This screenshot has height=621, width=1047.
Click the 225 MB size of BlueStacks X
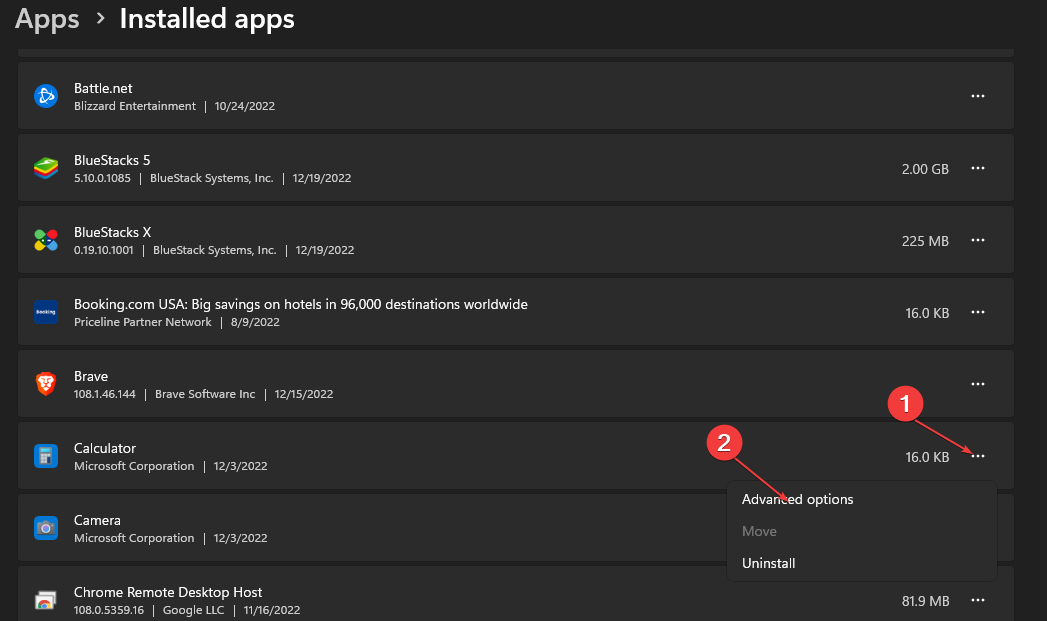click(925, 241)
